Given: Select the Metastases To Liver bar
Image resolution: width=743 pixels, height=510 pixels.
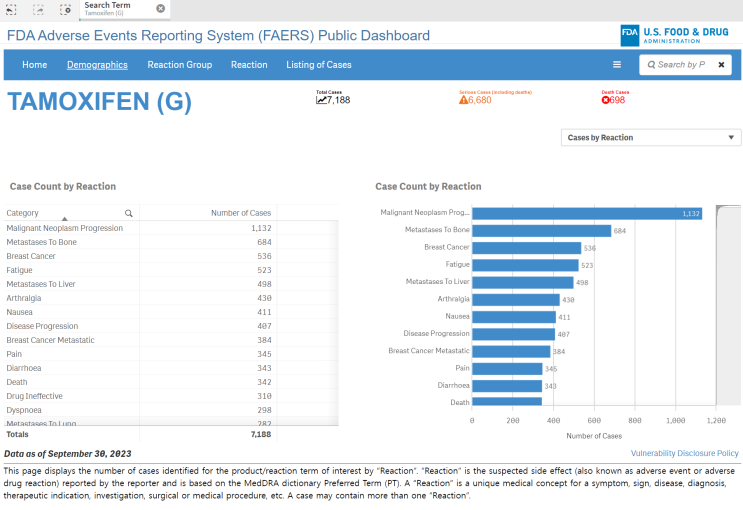Looking at the screenshot, I should coord(523,282).
